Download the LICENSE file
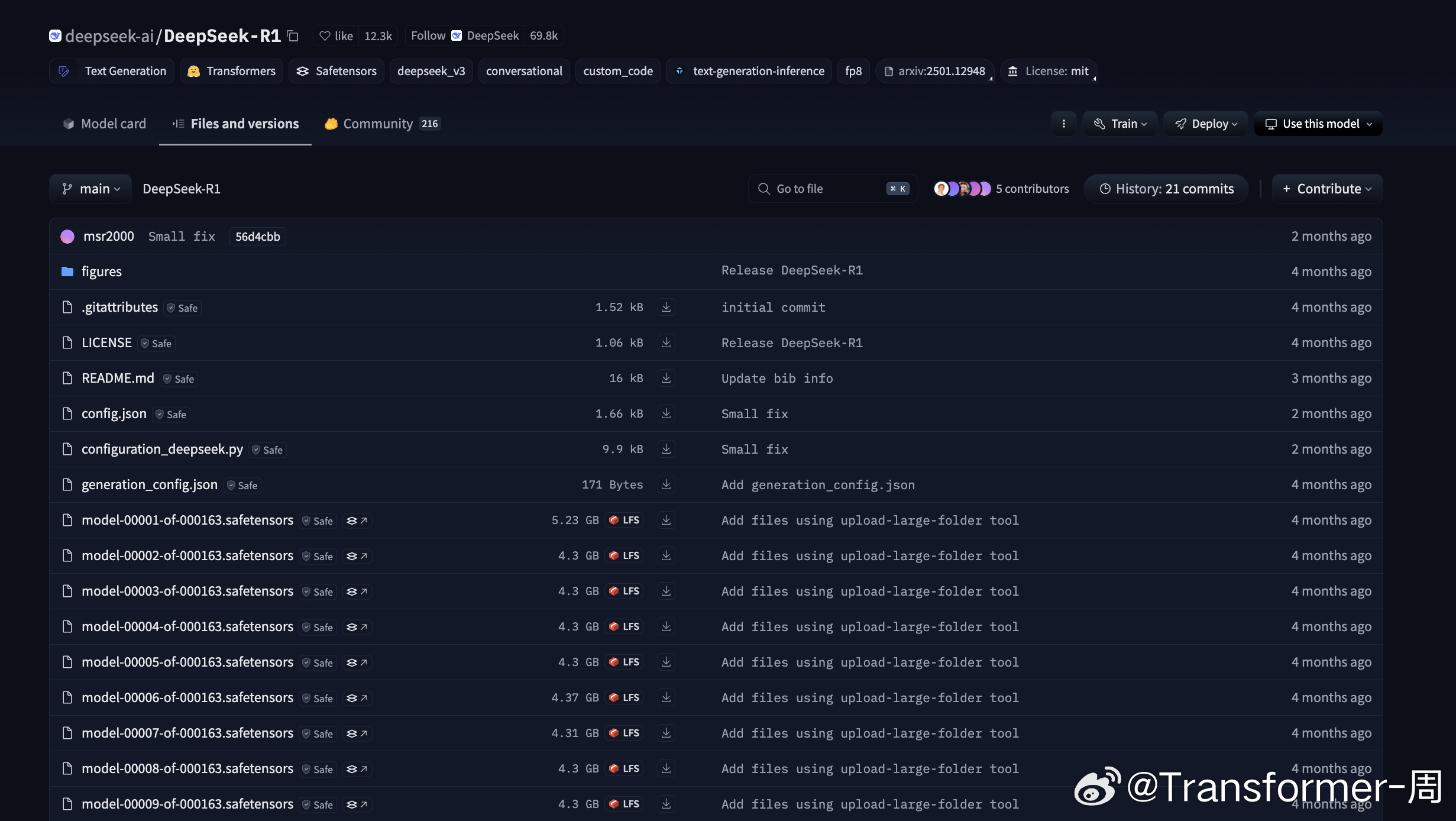The width and height of the screenshot is (1456, 821). [x=666, y=342]
